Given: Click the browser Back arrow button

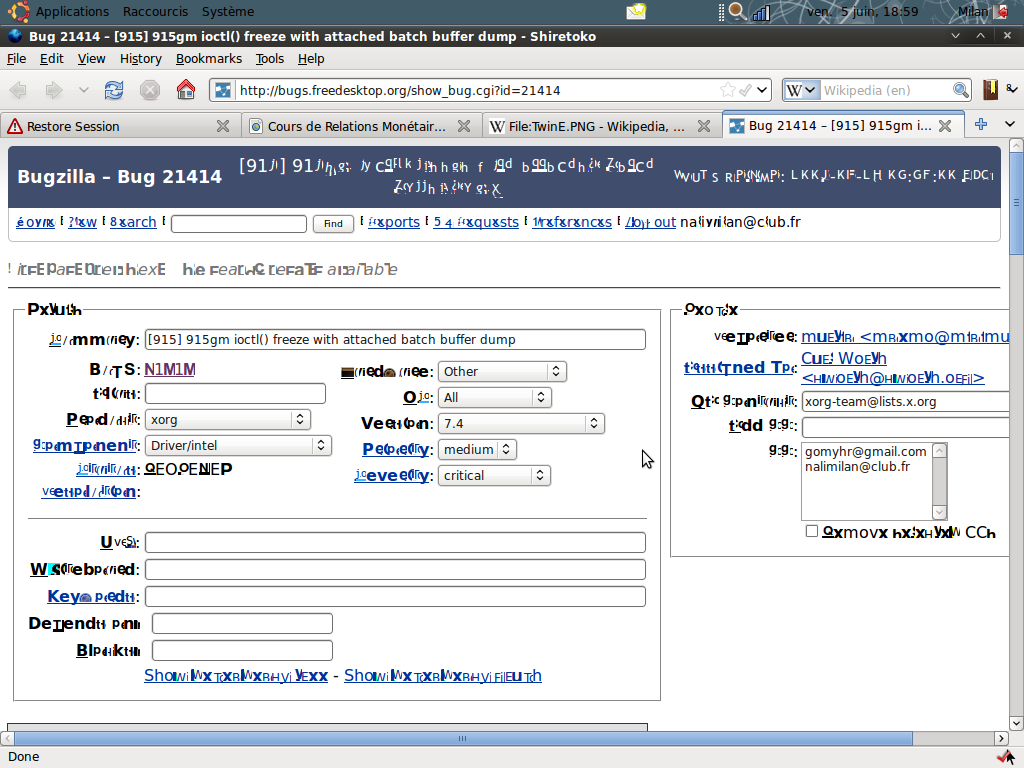Looking at the screenshot, I should coord(19,90).
